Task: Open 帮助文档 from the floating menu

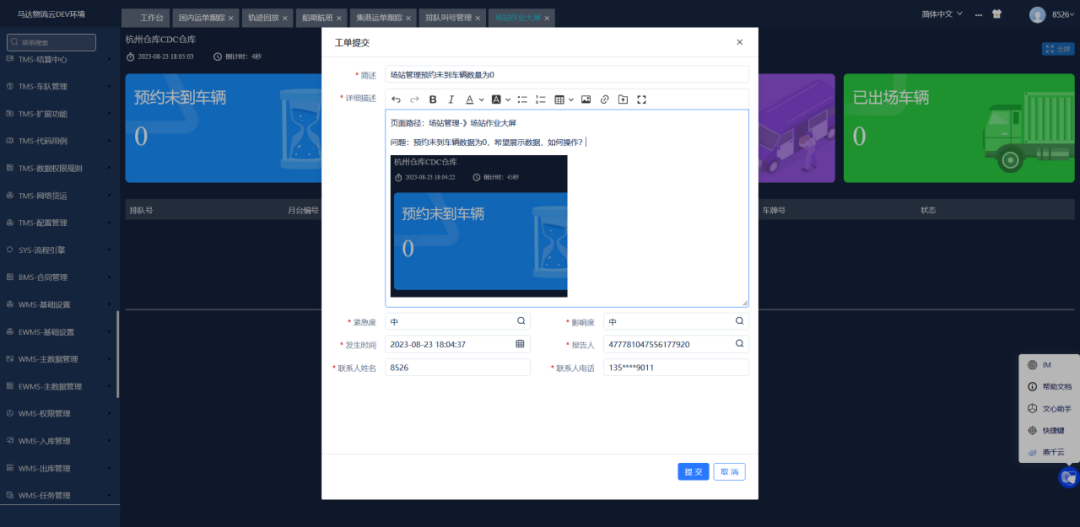Action: click(1056, 386)
